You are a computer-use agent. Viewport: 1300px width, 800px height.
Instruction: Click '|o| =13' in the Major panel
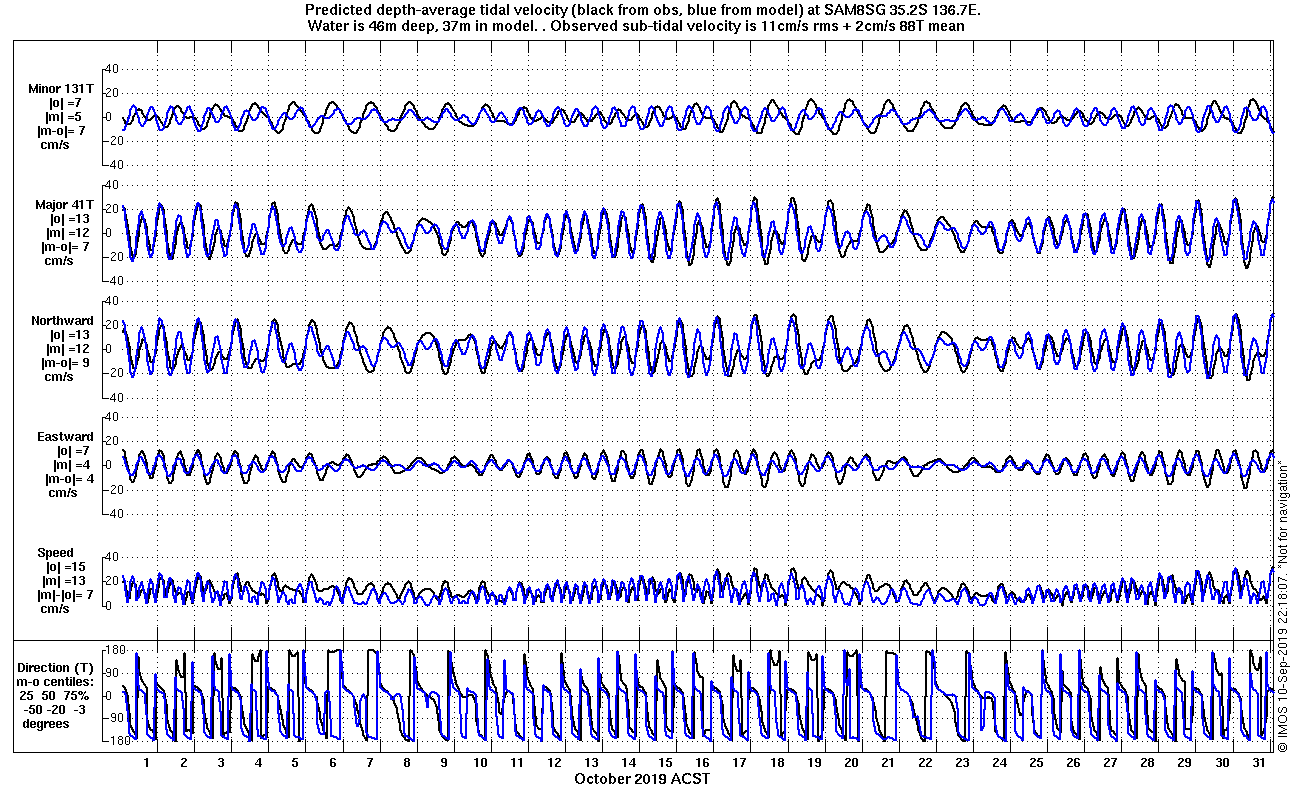(69, 219)
